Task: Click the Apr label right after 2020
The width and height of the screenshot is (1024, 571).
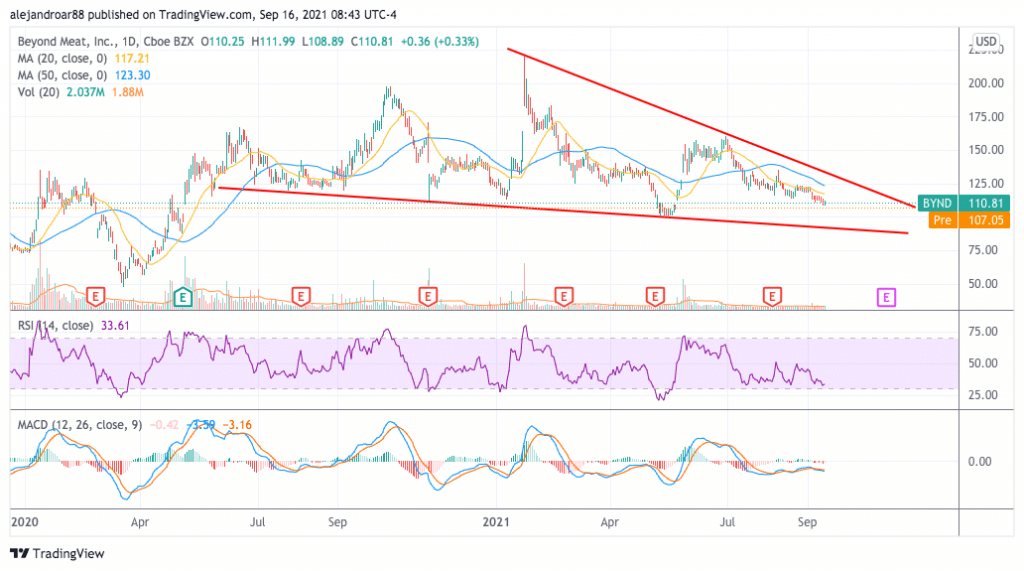Action: click(x=140, y=522)
